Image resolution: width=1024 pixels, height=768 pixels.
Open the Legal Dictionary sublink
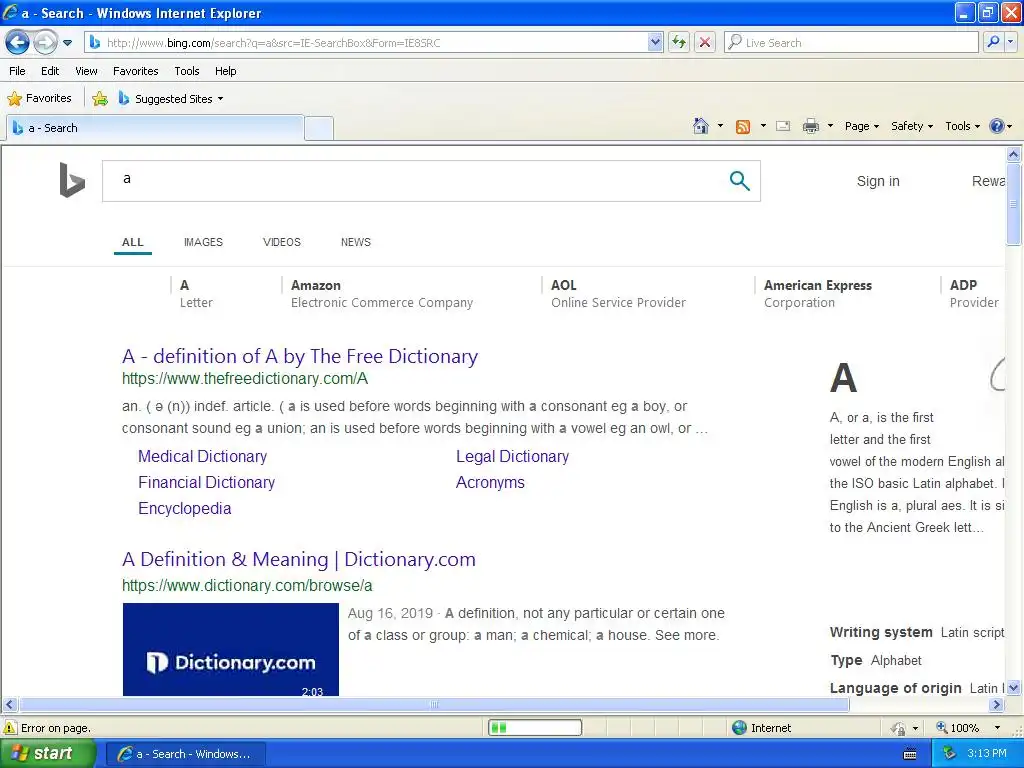pos(512,456)
